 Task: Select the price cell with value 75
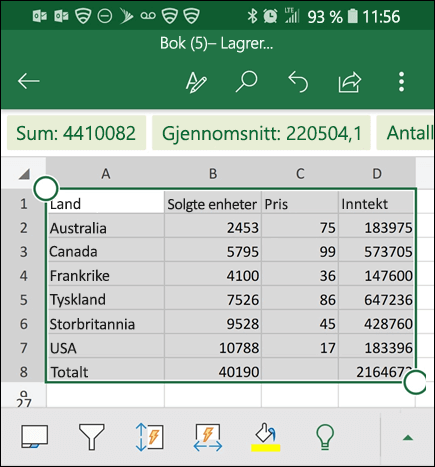click(x=300, y=228)
